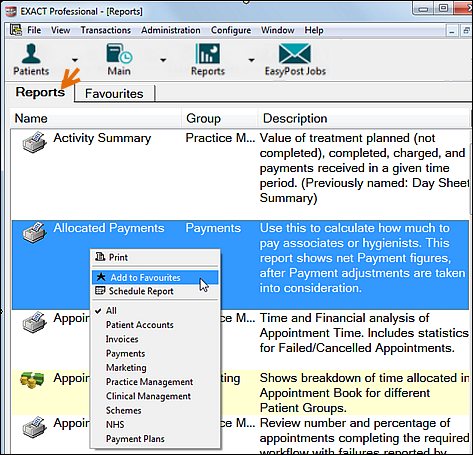Click the vertical scrollbar of the reports list
This screenshot has height=455, width=473.
point(471,180)
